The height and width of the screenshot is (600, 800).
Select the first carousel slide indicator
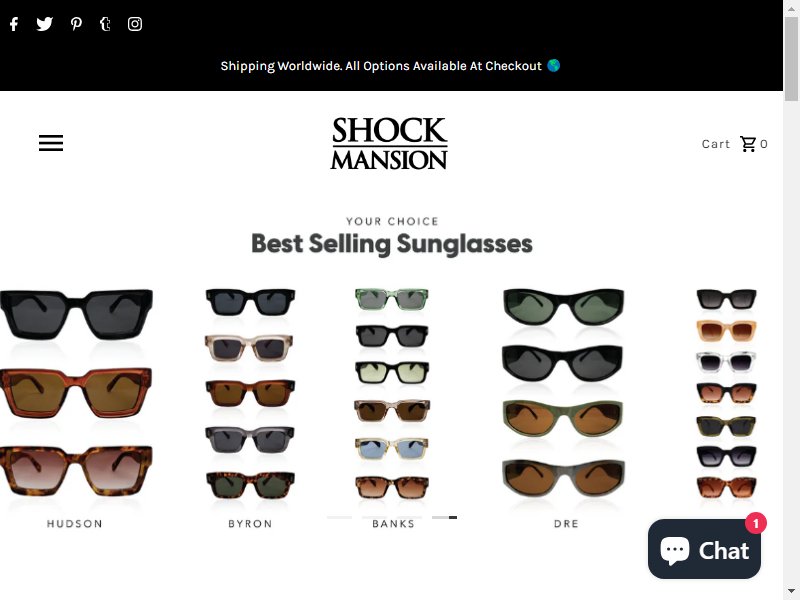tap(339, 517)
